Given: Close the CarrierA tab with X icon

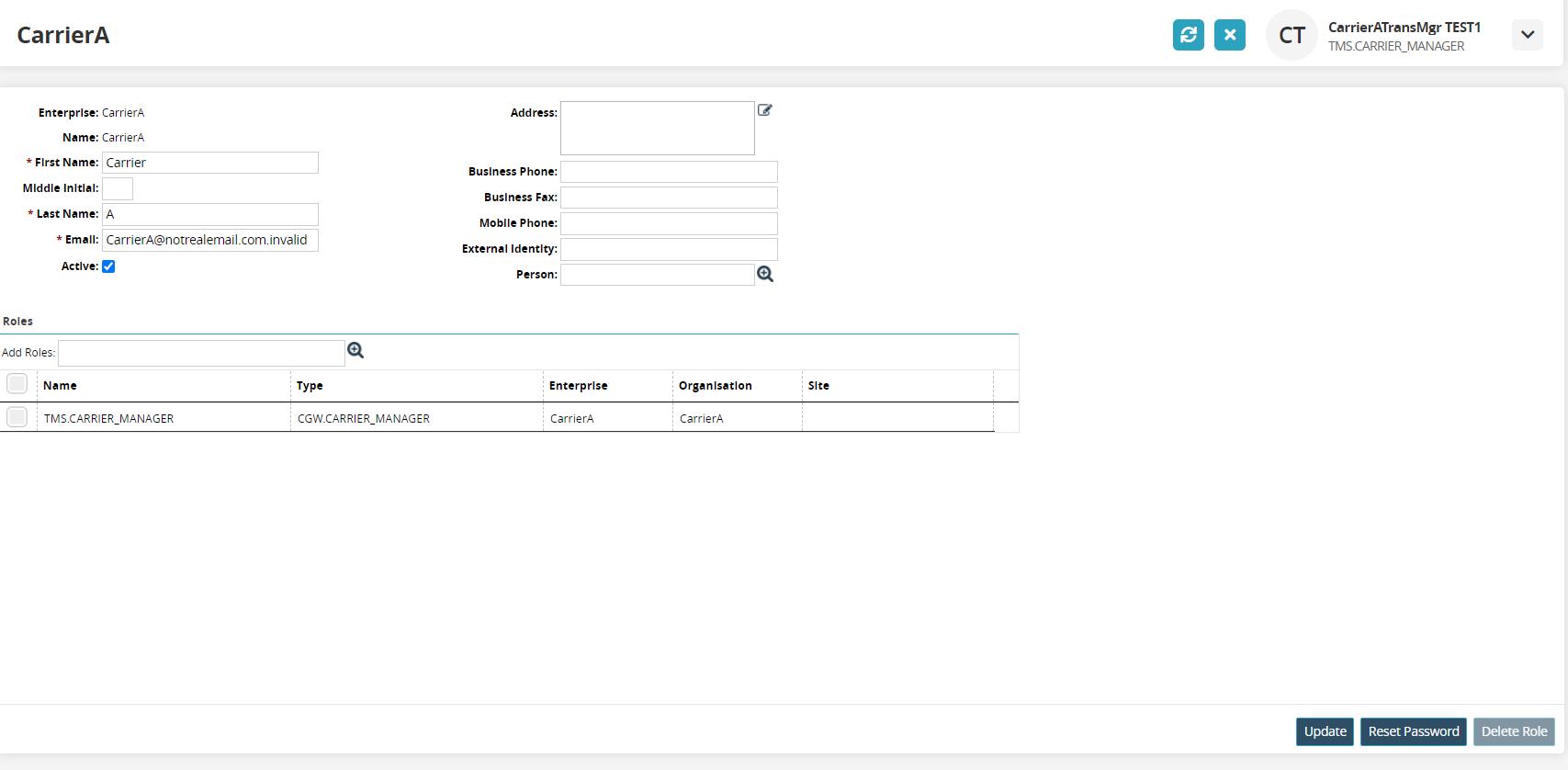Looking at the screenshot, I should [1229, 35].
